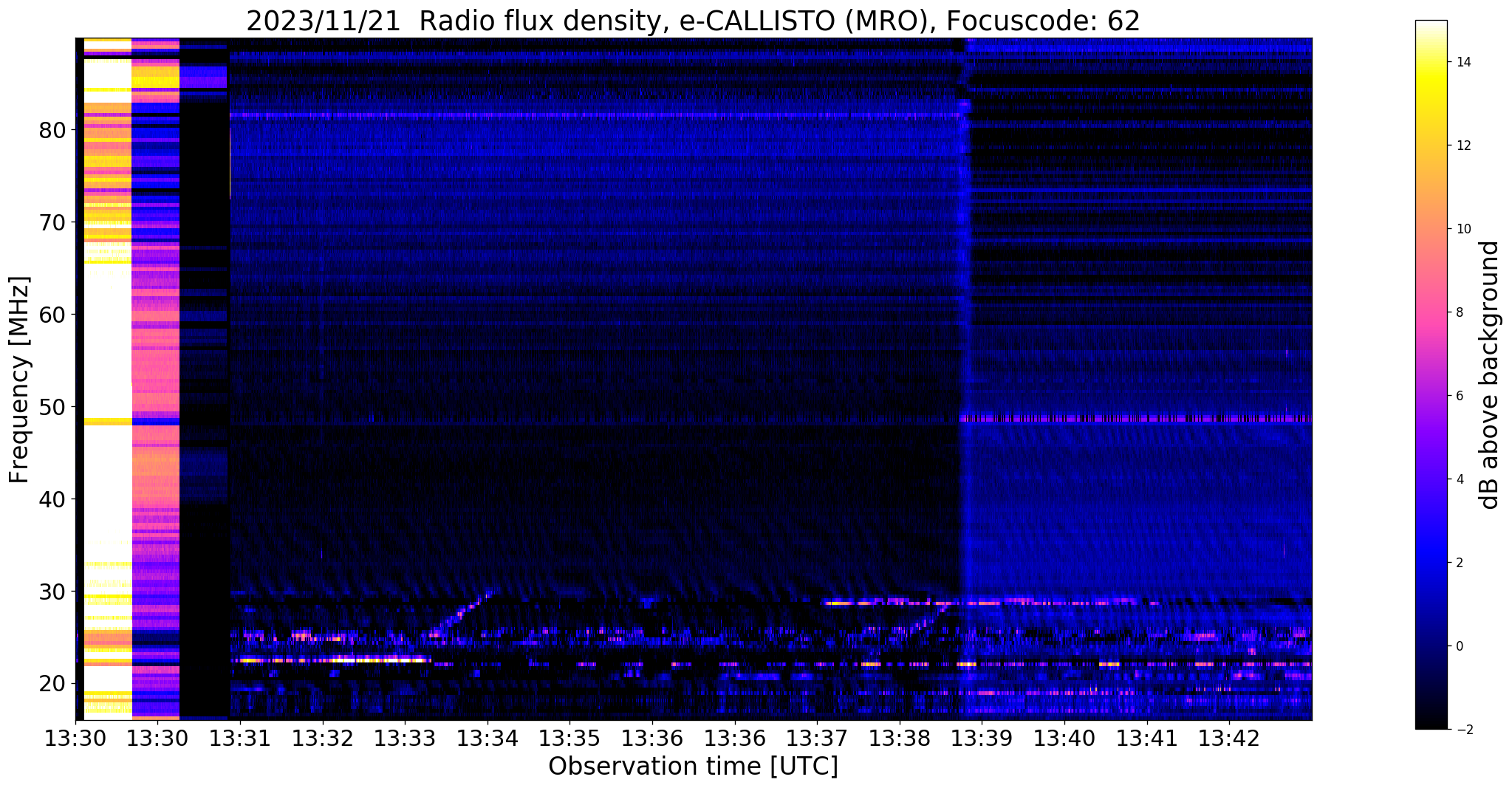
Task: Click the colorbar tick label 8
Action: [1459, 312]
